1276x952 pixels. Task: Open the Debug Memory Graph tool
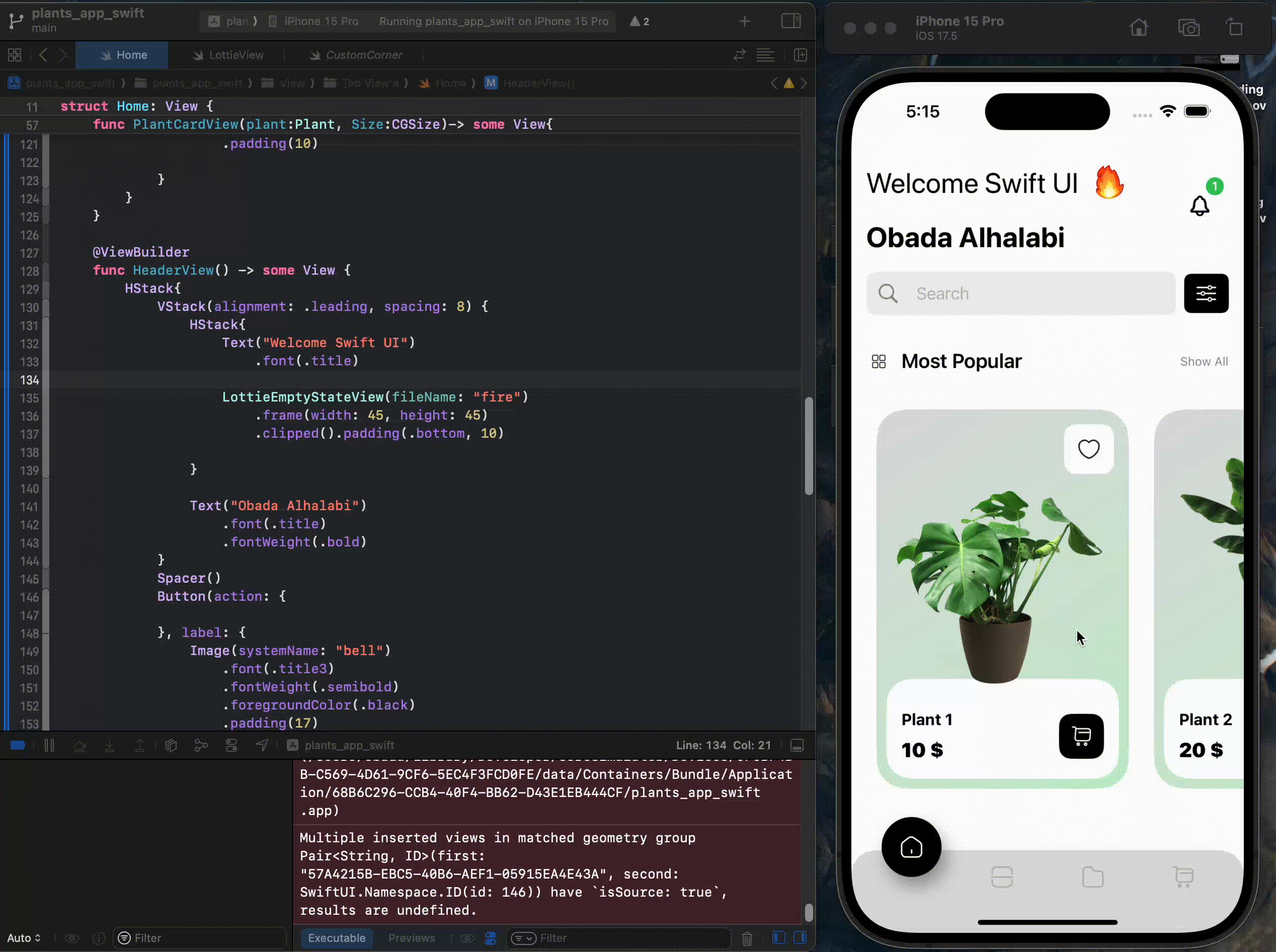[x=201, y=745]
